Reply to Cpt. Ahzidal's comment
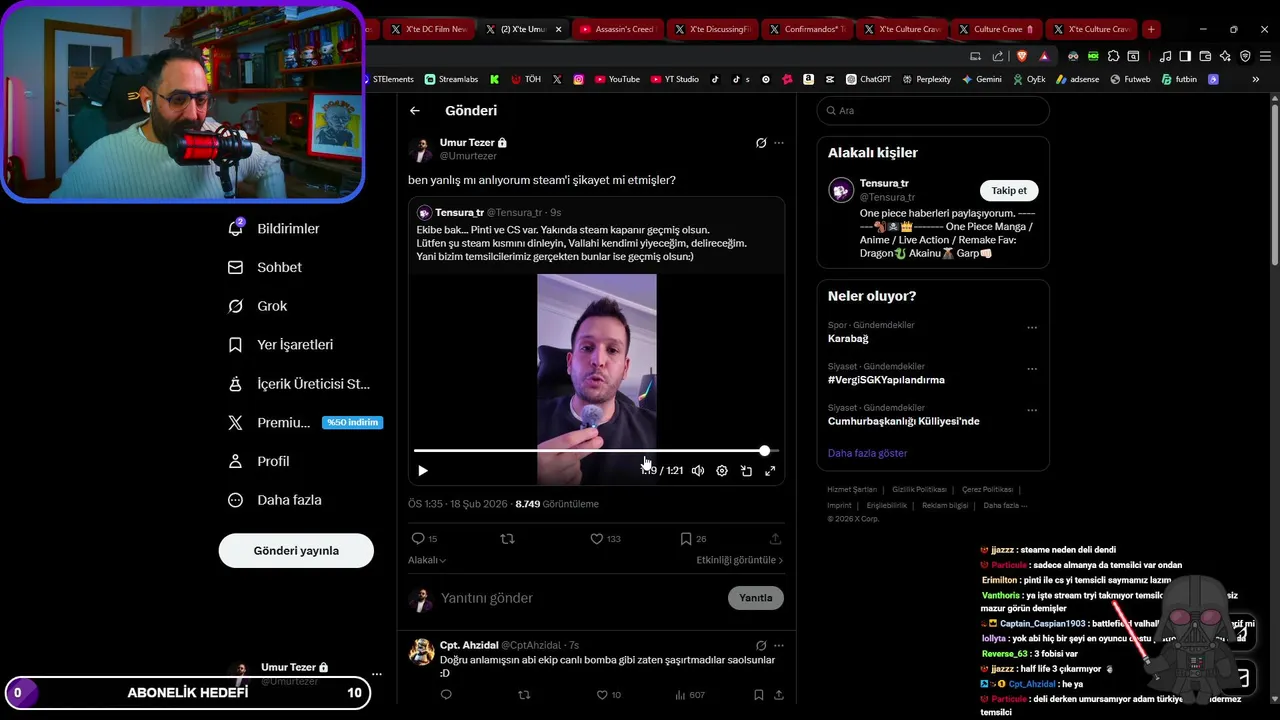This screenshot has height=720, width=1280. 446,695
